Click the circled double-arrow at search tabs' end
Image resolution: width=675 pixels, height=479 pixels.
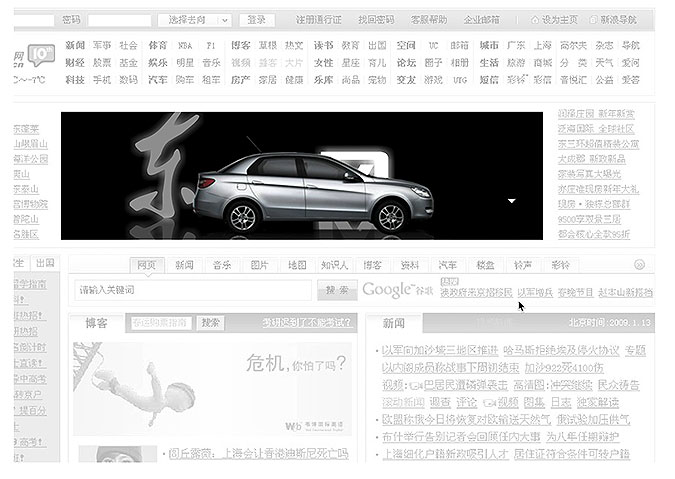pyautogui.click(x=639, y=265)
